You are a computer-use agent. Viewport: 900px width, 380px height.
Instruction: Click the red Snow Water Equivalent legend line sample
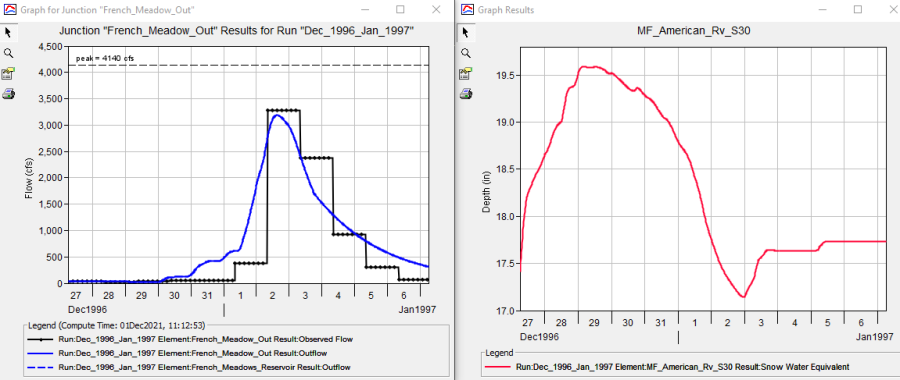point(498,366)
